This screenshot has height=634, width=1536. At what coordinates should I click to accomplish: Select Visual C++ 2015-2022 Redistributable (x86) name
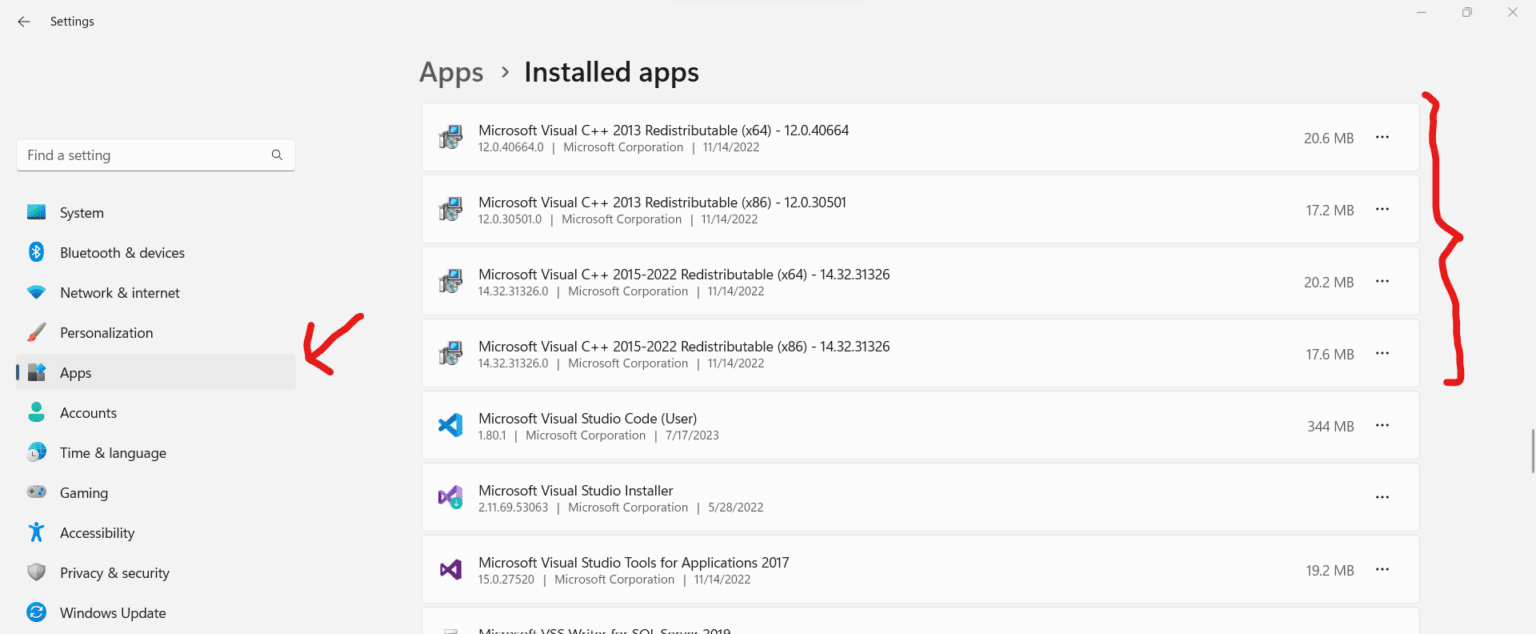[684, 346]
